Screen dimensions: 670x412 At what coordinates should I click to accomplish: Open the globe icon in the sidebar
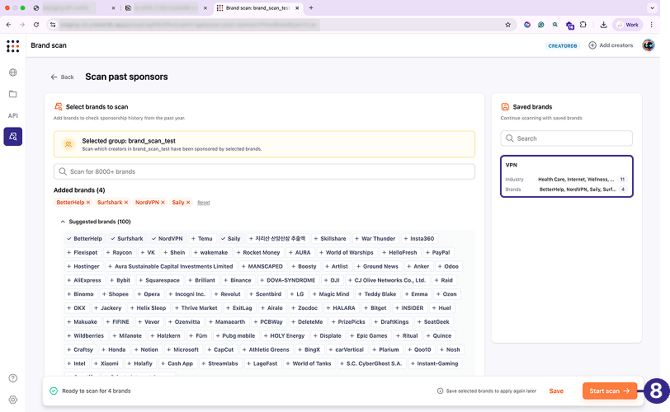13,72
